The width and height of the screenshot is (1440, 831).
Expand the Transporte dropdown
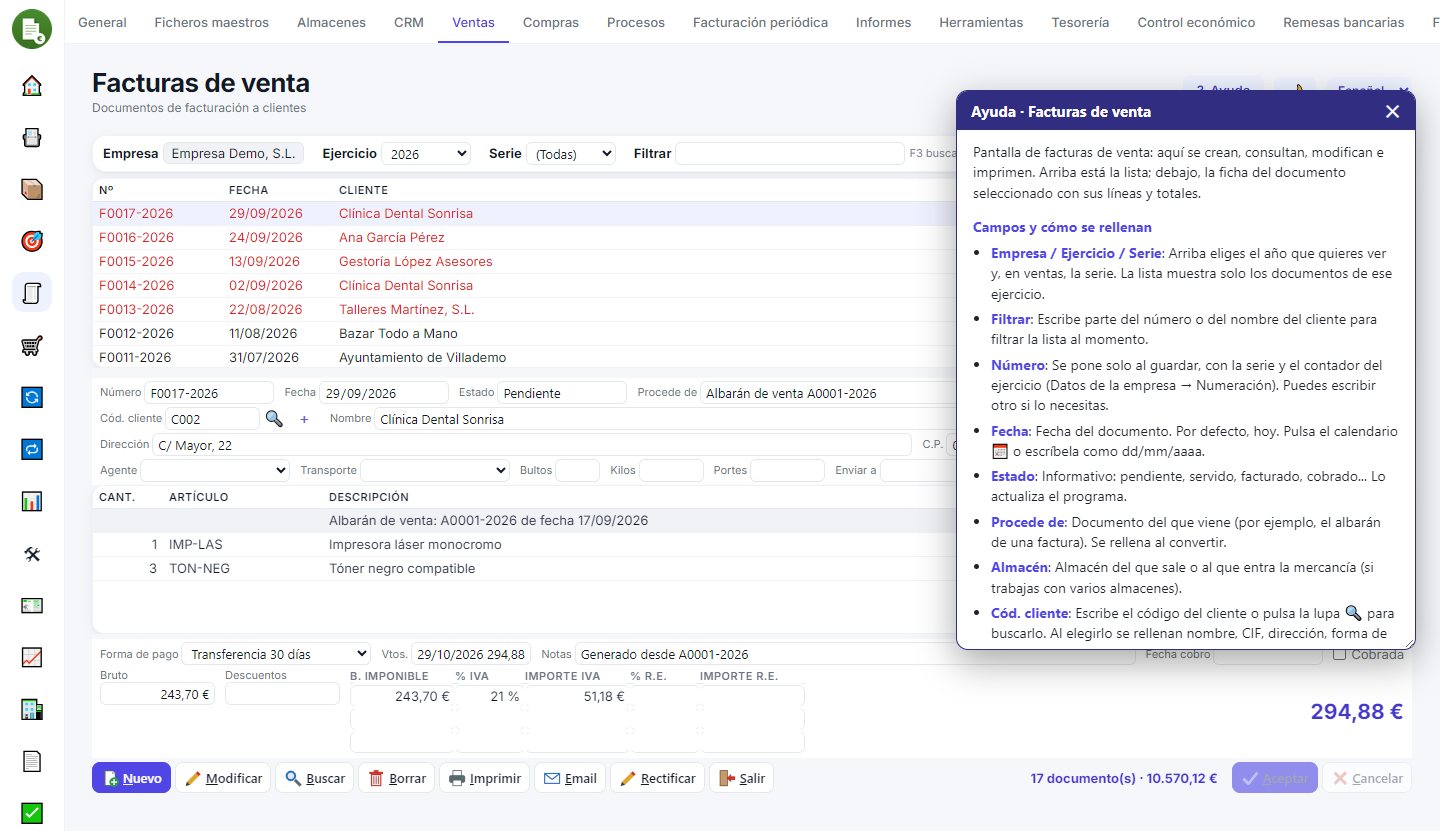click(435, 470)
